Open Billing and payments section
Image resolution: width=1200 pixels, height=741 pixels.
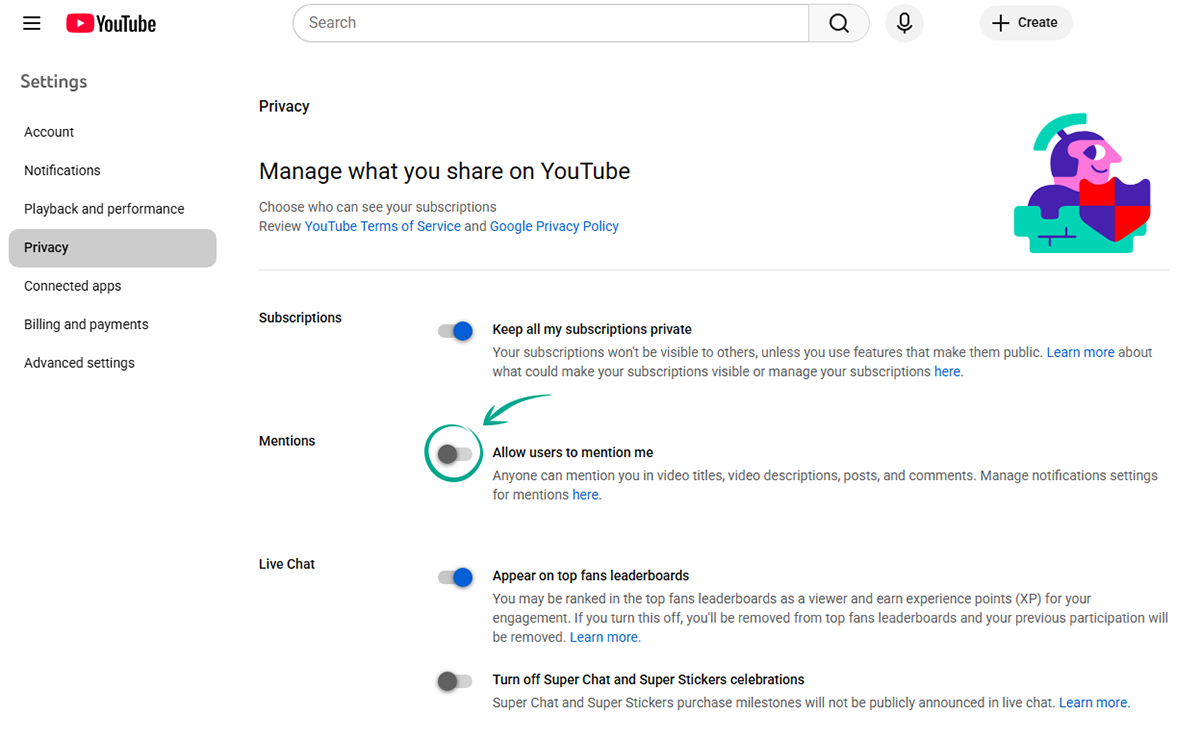(86, 325)
